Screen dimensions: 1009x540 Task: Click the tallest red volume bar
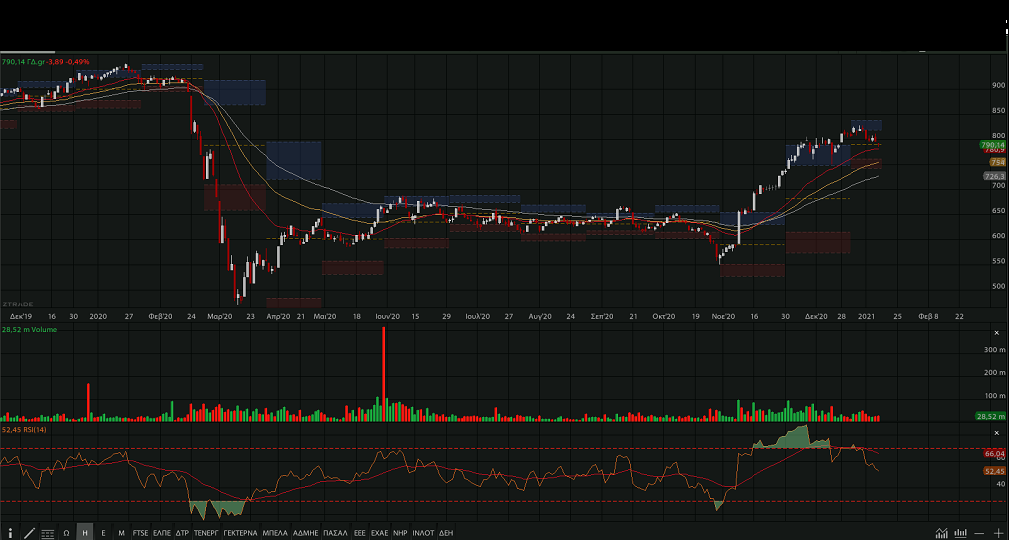pos(384,374)
